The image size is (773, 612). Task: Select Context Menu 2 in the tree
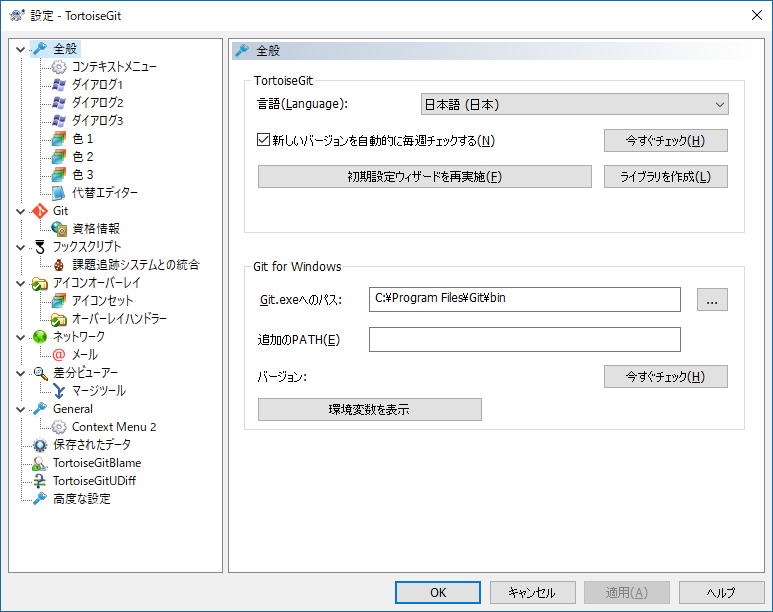(x=114, y=427)
